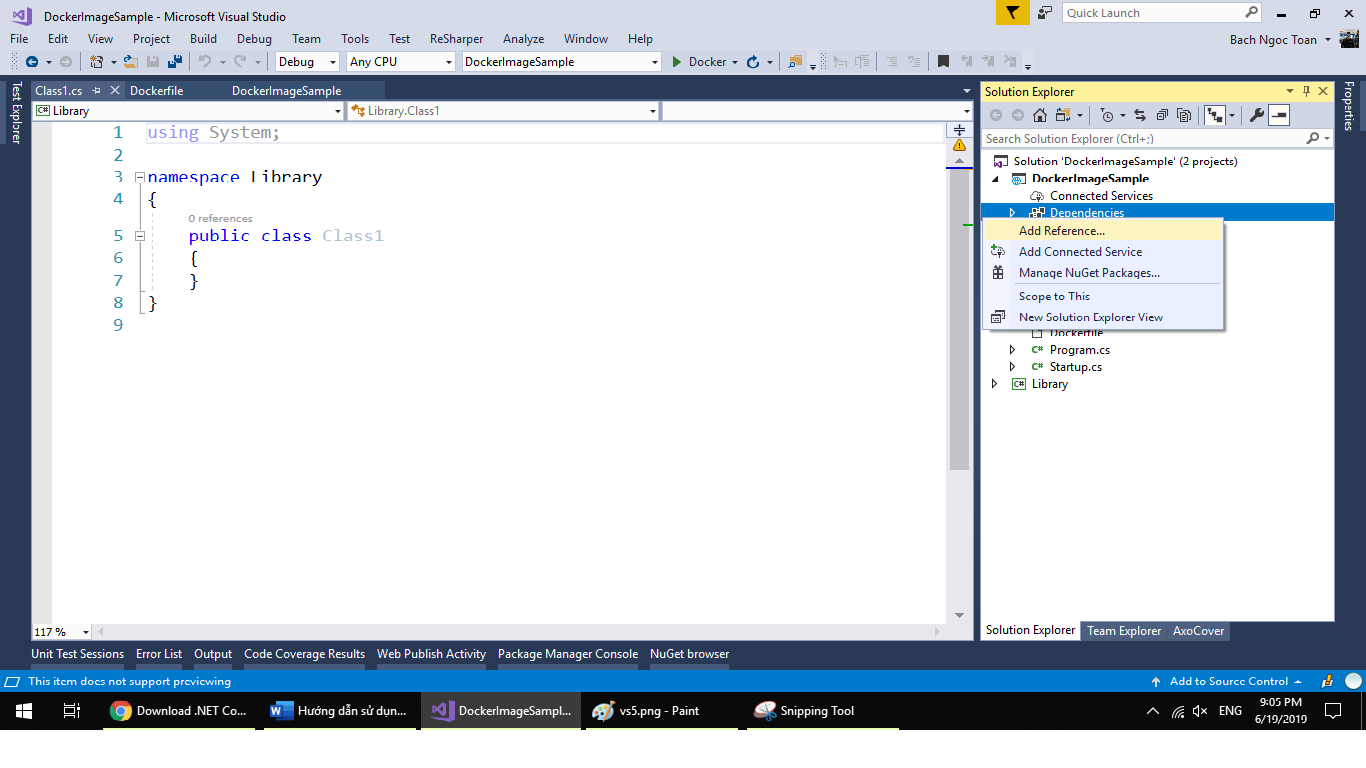Screen dimensions: 1366x768
Task: Toggle pin on the Class1.cs tab
Action: (x=97, y=91)
